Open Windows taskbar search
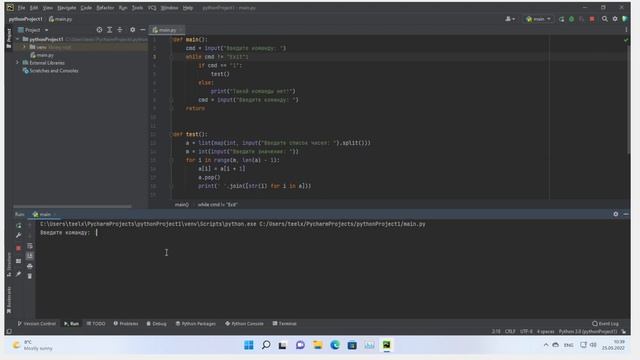This screenshot has width=640, height=360. coord(266,345)
